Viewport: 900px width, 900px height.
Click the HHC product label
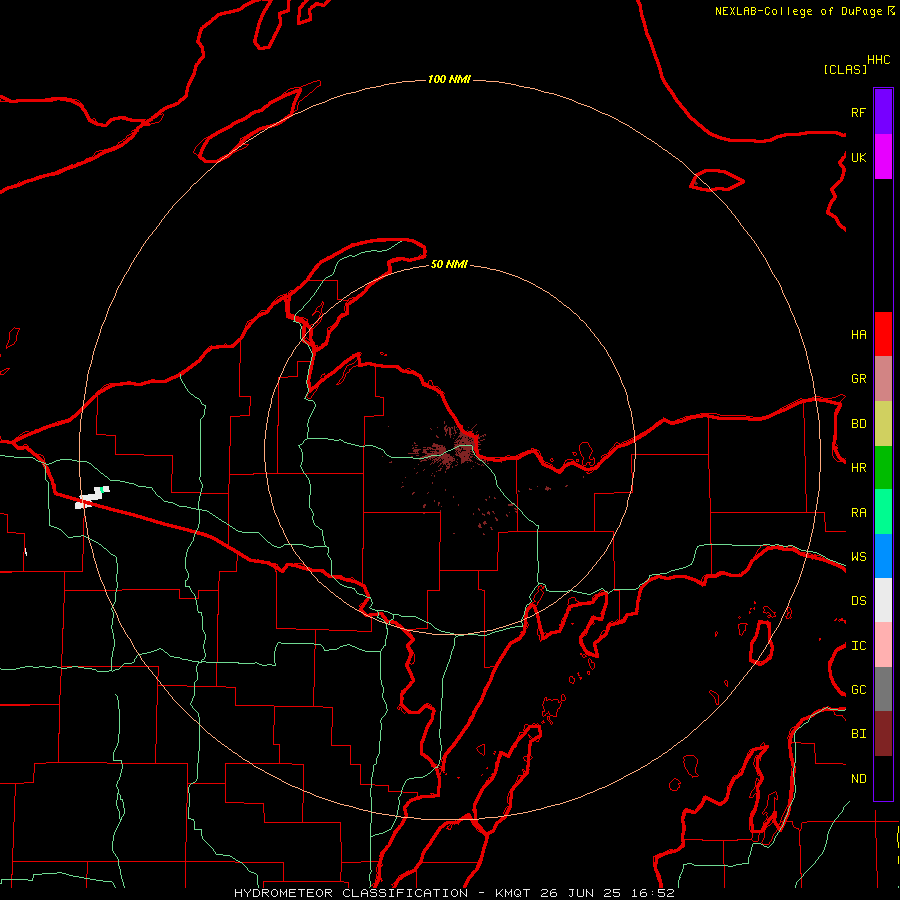point(878,60)
